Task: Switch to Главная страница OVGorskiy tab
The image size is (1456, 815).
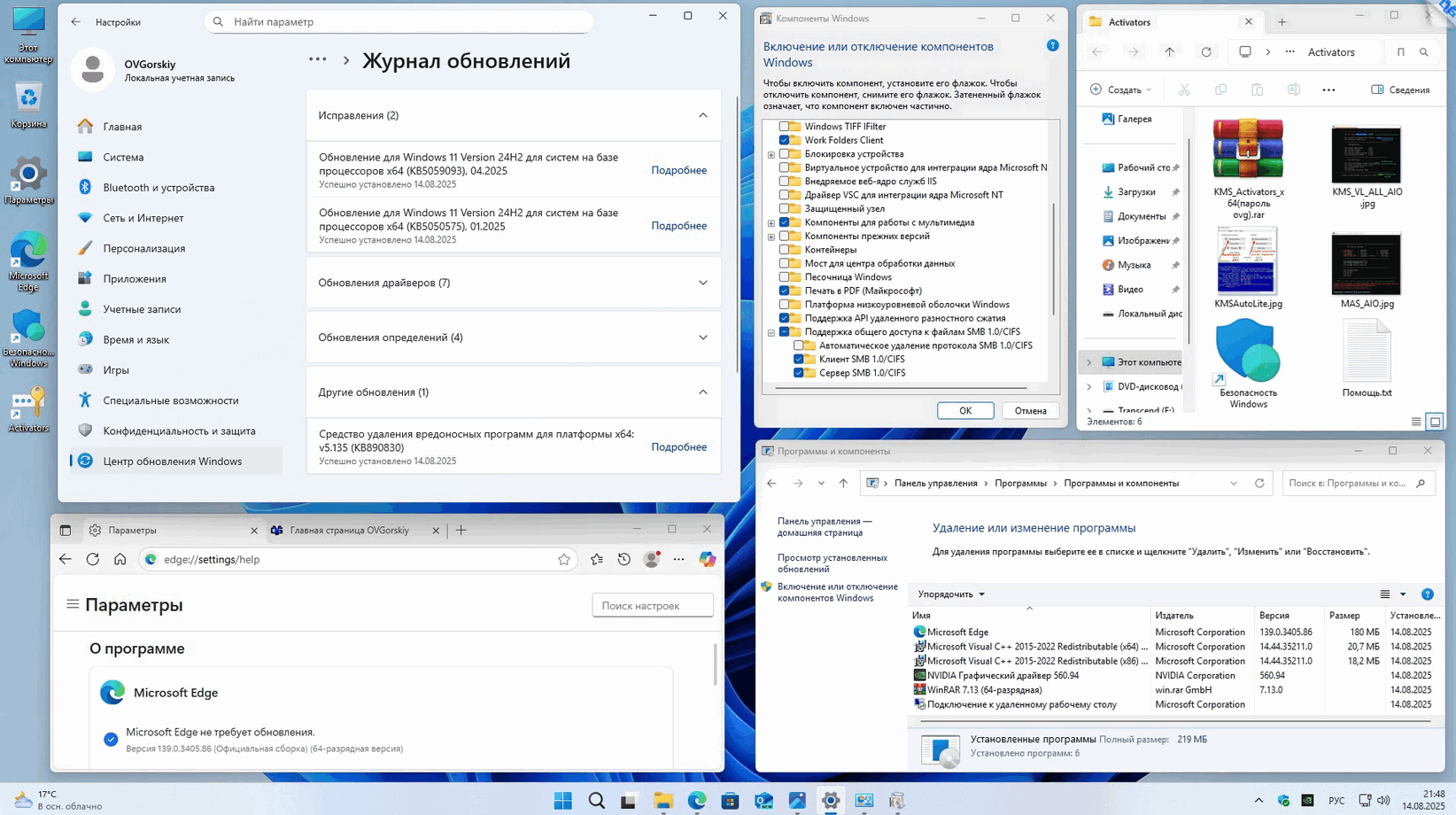Action: 355,530
